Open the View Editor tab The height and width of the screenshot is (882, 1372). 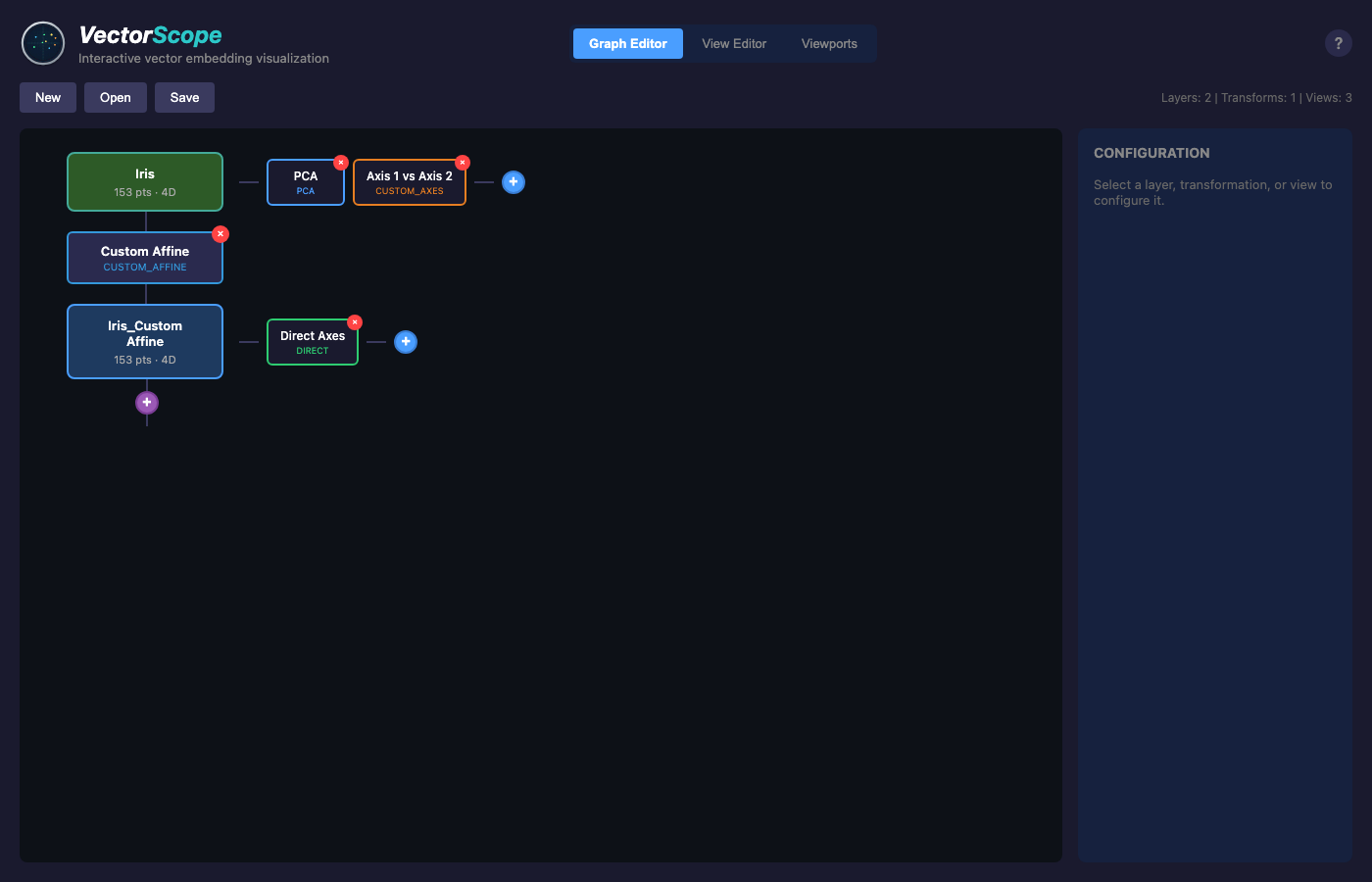(734, 44)
